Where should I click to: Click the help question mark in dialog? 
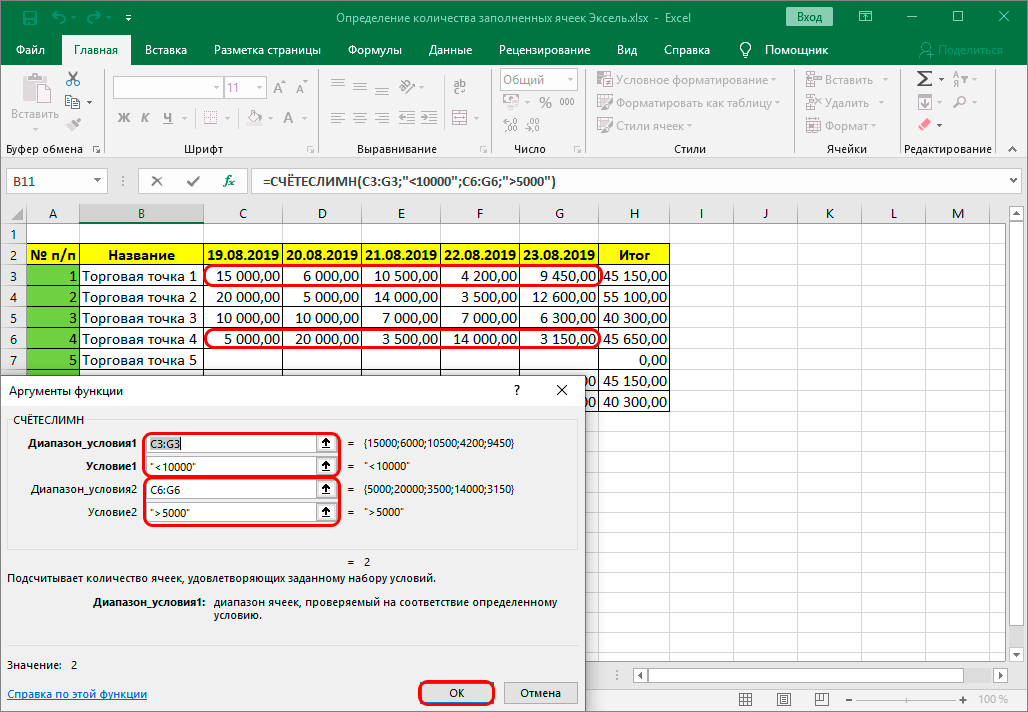coord(517,391)
